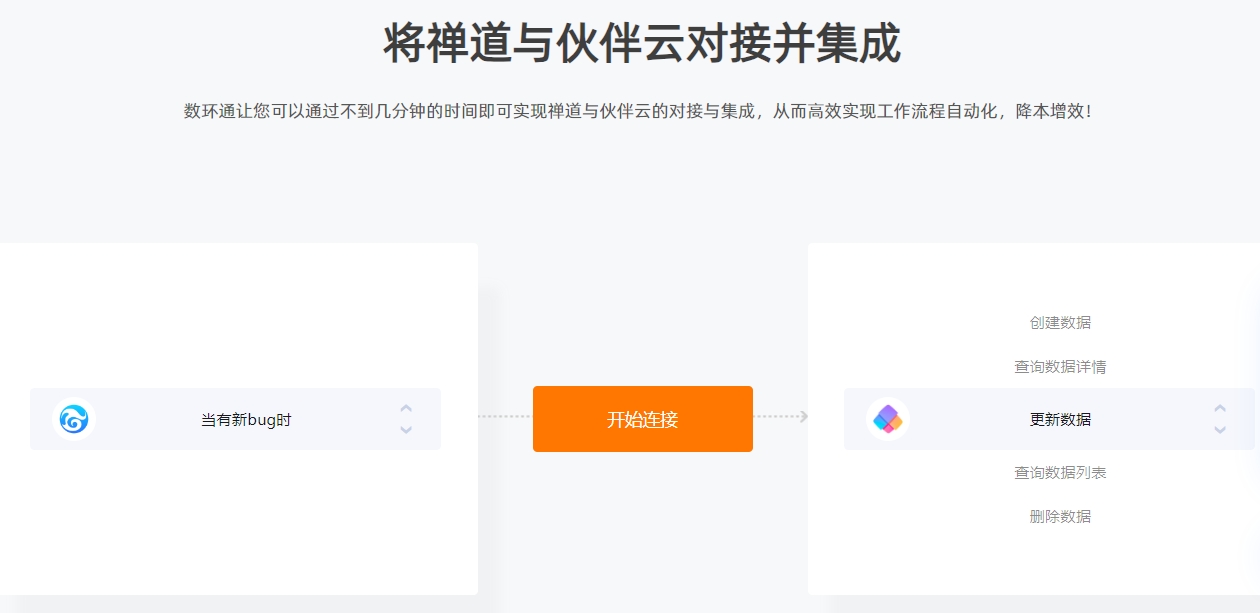
Task: Click the ZenTao blue swirl logo
Action: click(74, 419)
